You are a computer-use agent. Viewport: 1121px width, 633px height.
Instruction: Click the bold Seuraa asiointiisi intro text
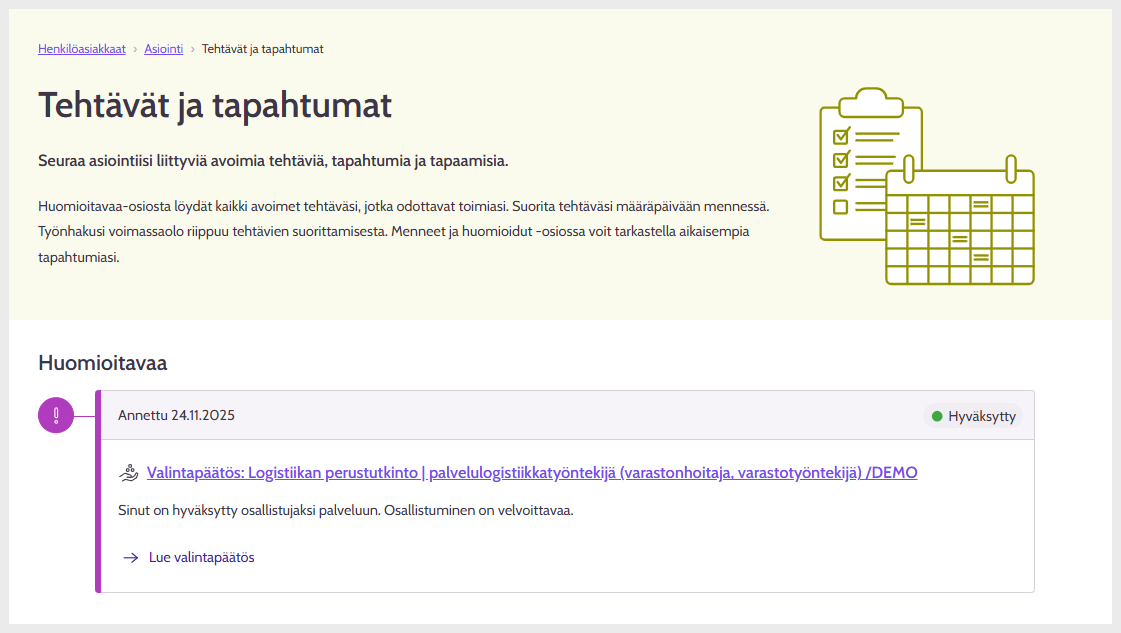click(273, 161)
